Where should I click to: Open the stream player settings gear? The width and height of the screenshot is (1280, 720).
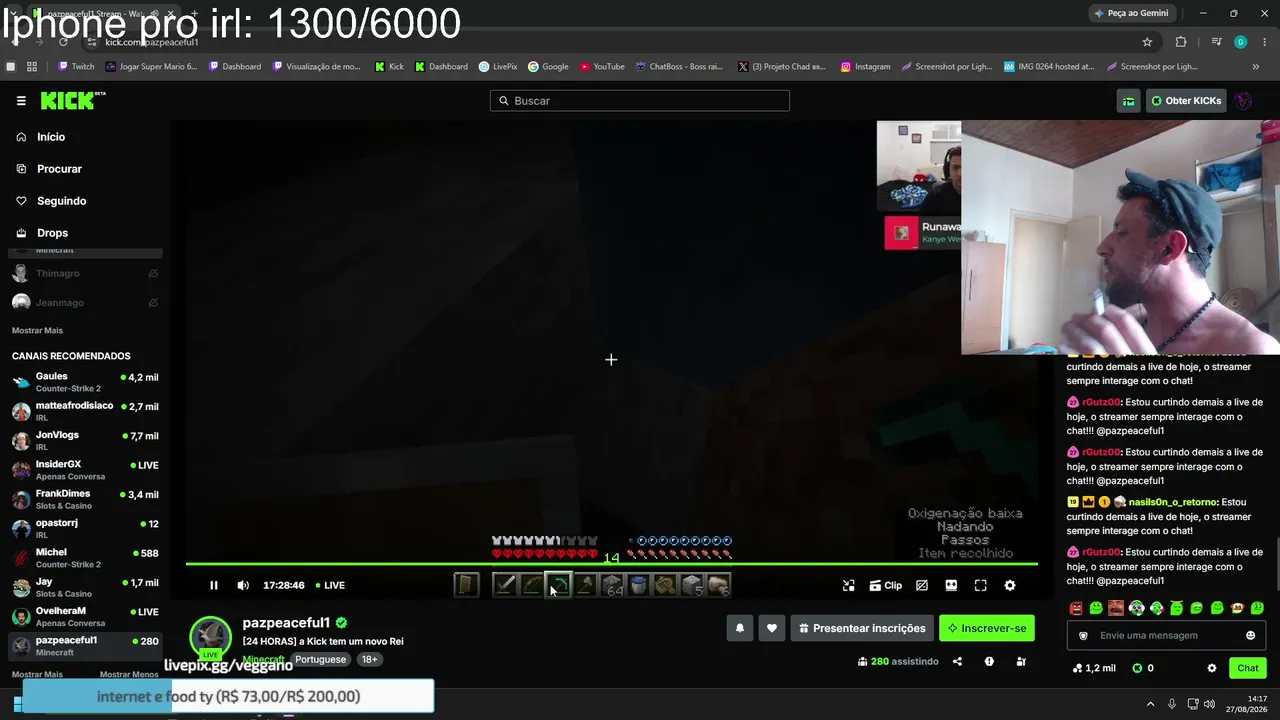click(x=1009, y=585)
